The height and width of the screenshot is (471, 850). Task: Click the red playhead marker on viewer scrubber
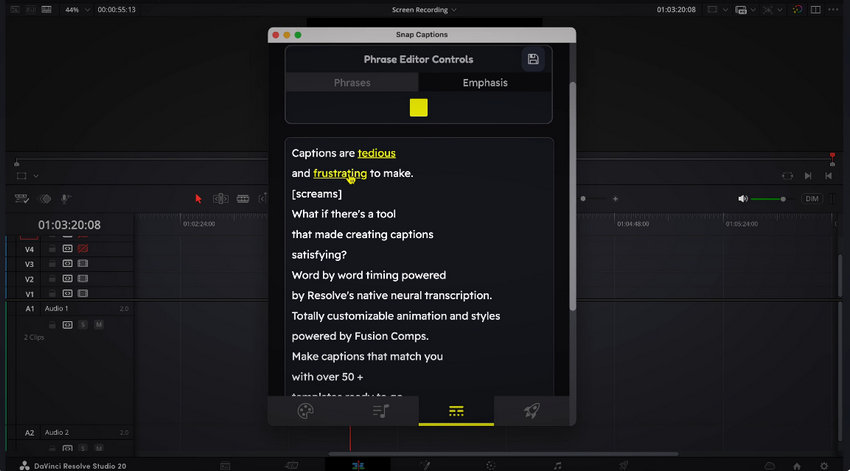click(x=832, y=157)
